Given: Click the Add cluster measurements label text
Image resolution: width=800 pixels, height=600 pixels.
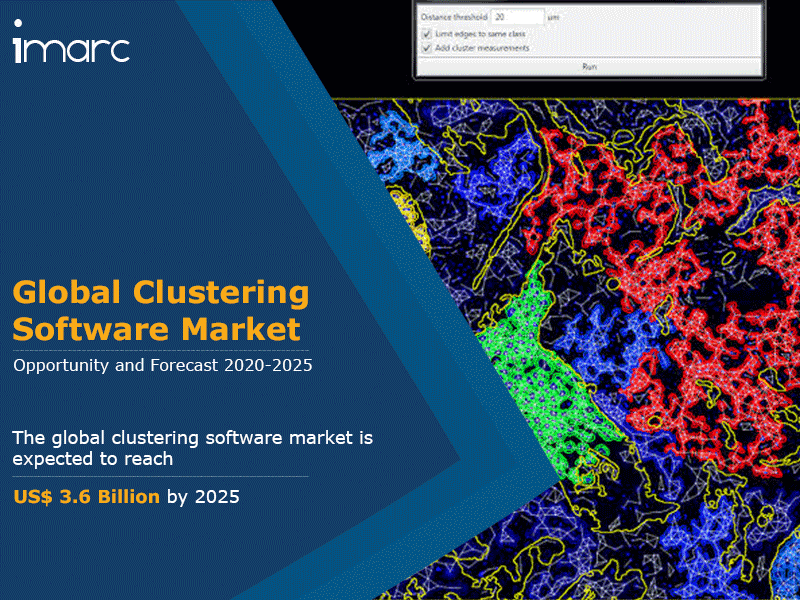Looking at the screenshot, I should coord(482,47).
